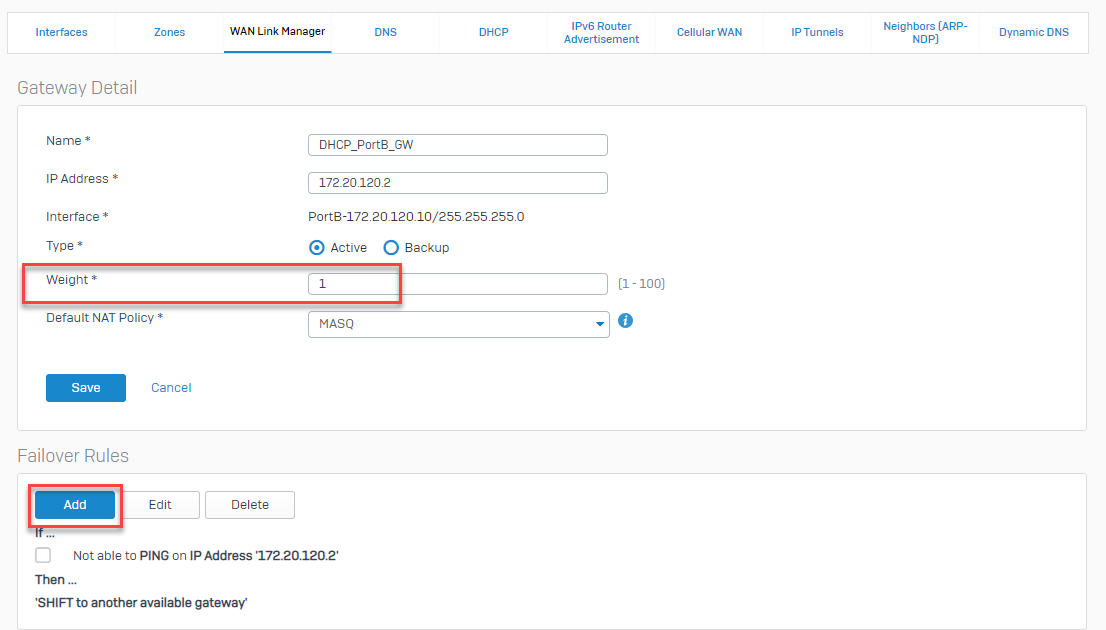Open the MASQ policy dropdown
Viewport: 1106px width, 630px height.
598,324
